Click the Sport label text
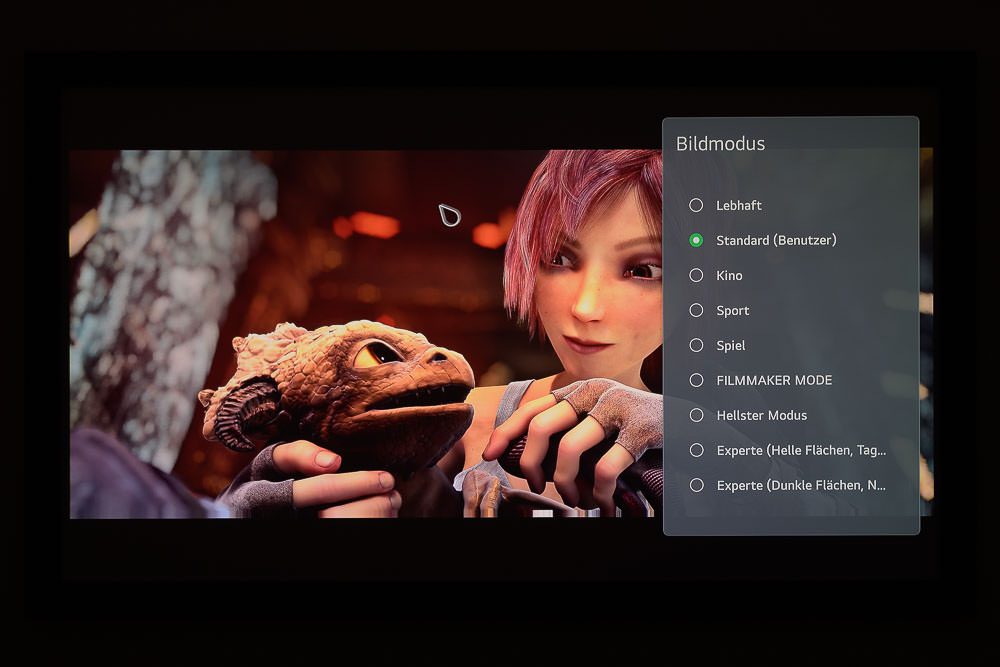Image resolution: width=1000 pixels, height=667 pixels. (x=732, y=311)
